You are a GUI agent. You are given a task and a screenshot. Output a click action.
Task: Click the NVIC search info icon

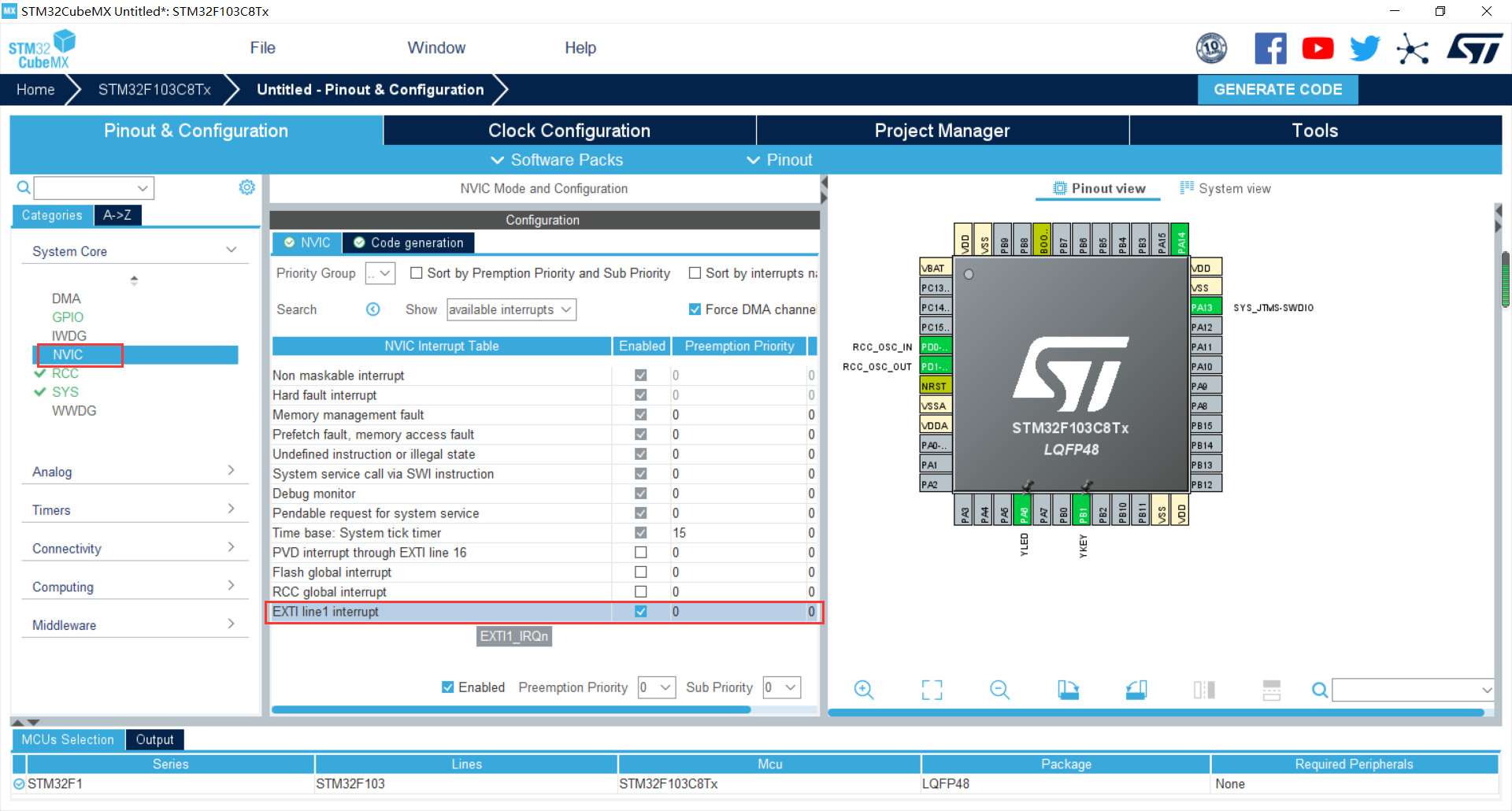tap(373, 309)
